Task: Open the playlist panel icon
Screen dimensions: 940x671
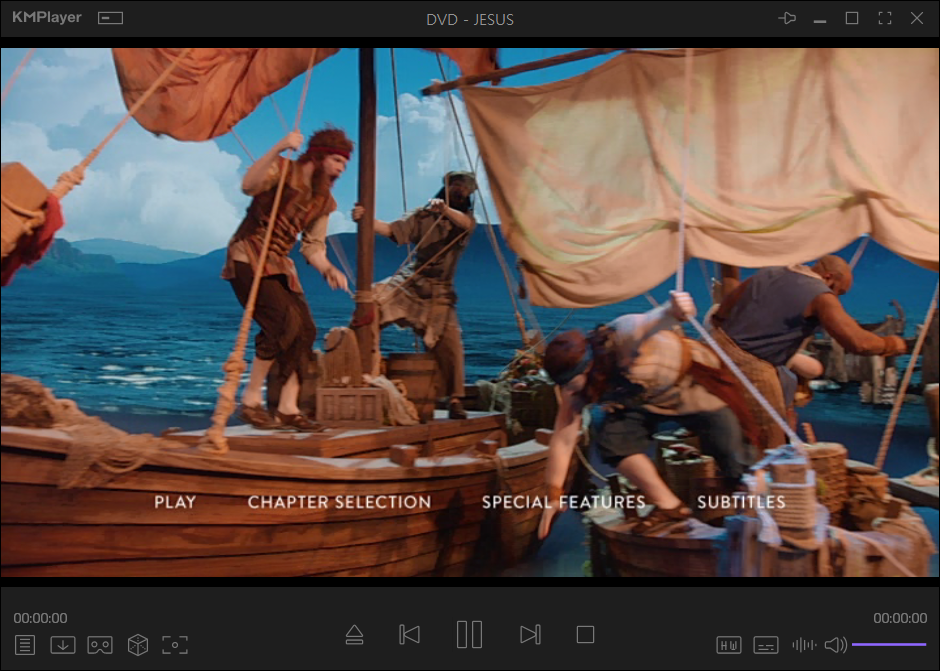Action: tap(25, 645)
